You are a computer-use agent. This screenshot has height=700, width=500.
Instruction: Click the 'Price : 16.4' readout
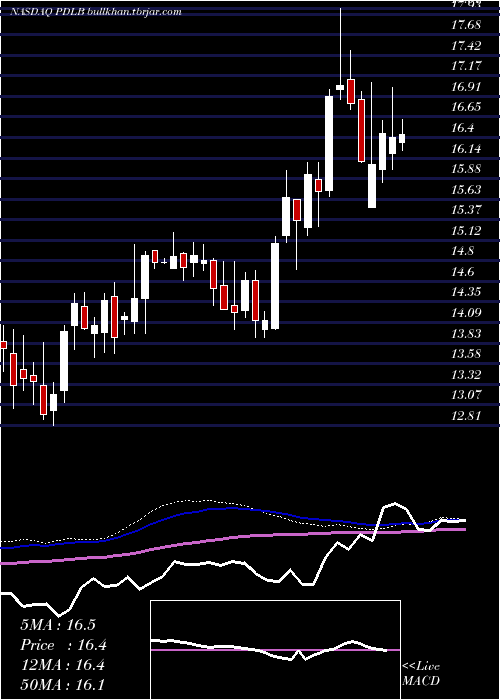64,646
